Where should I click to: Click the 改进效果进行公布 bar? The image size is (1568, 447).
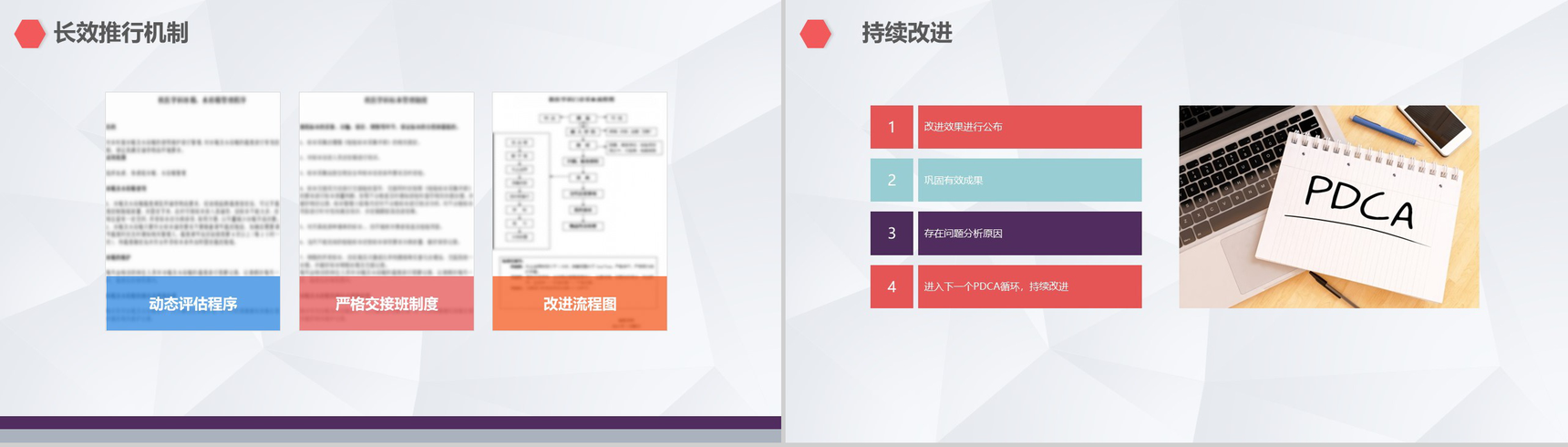click(x=1029, y=127)
